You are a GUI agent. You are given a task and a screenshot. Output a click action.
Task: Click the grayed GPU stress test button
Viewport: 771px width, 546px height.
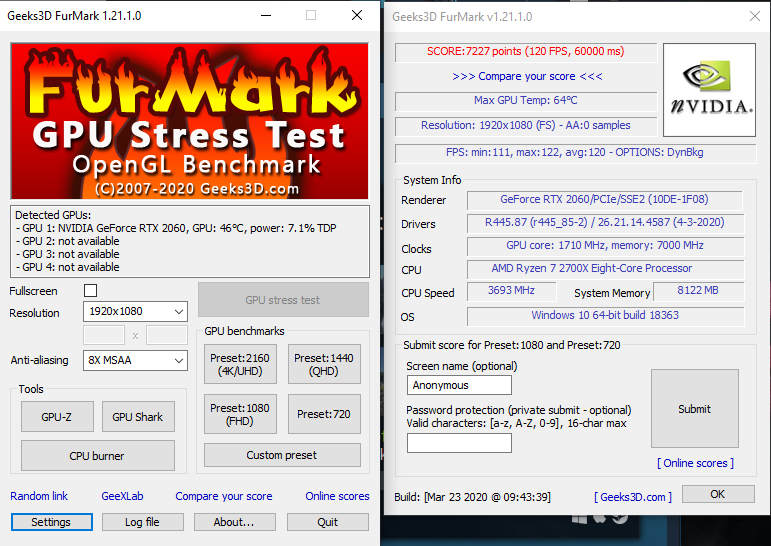coord(283,300)
